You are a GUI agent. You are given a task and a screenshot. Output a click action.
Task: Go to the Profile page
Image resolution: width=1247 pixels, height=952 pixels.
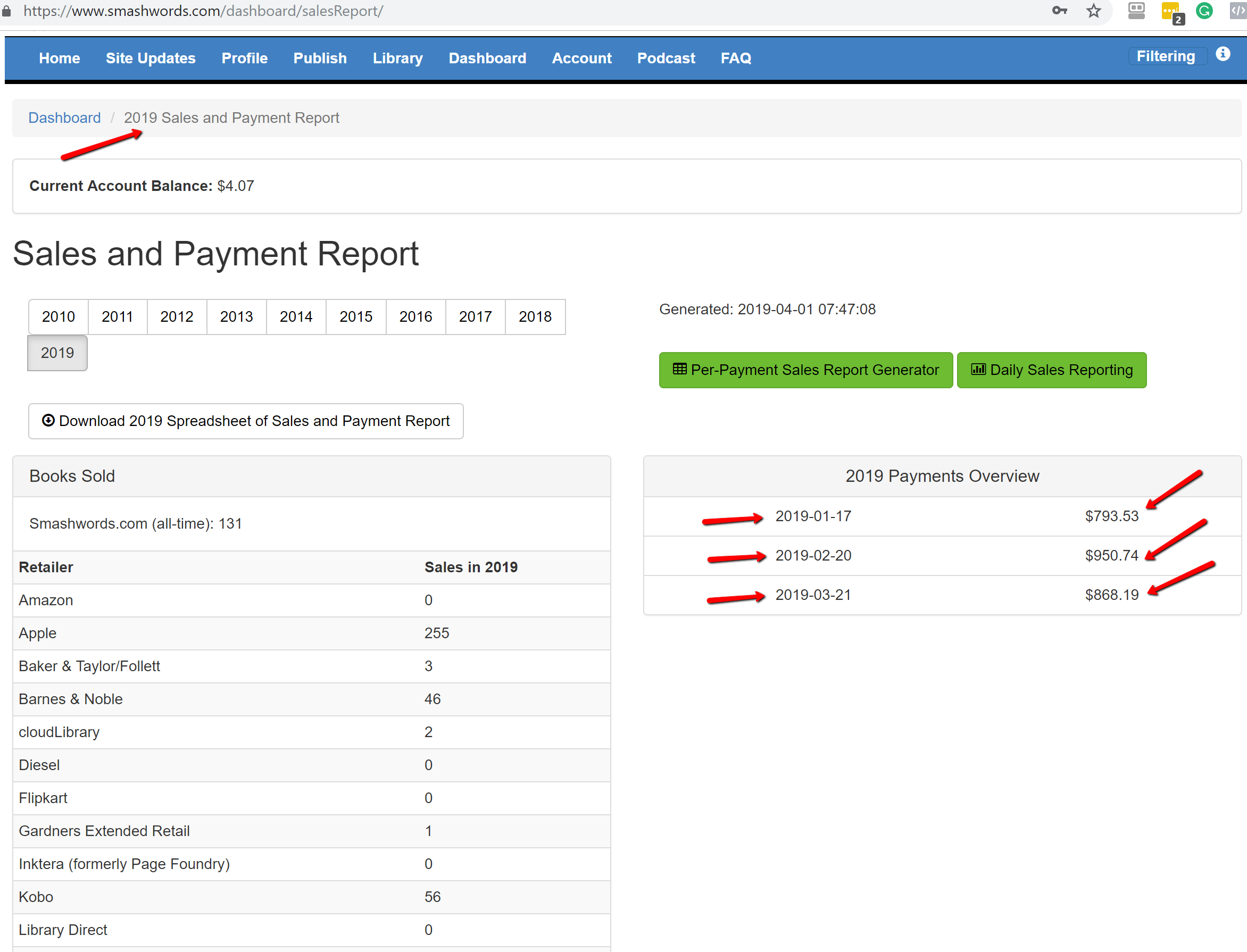[244, 58]
